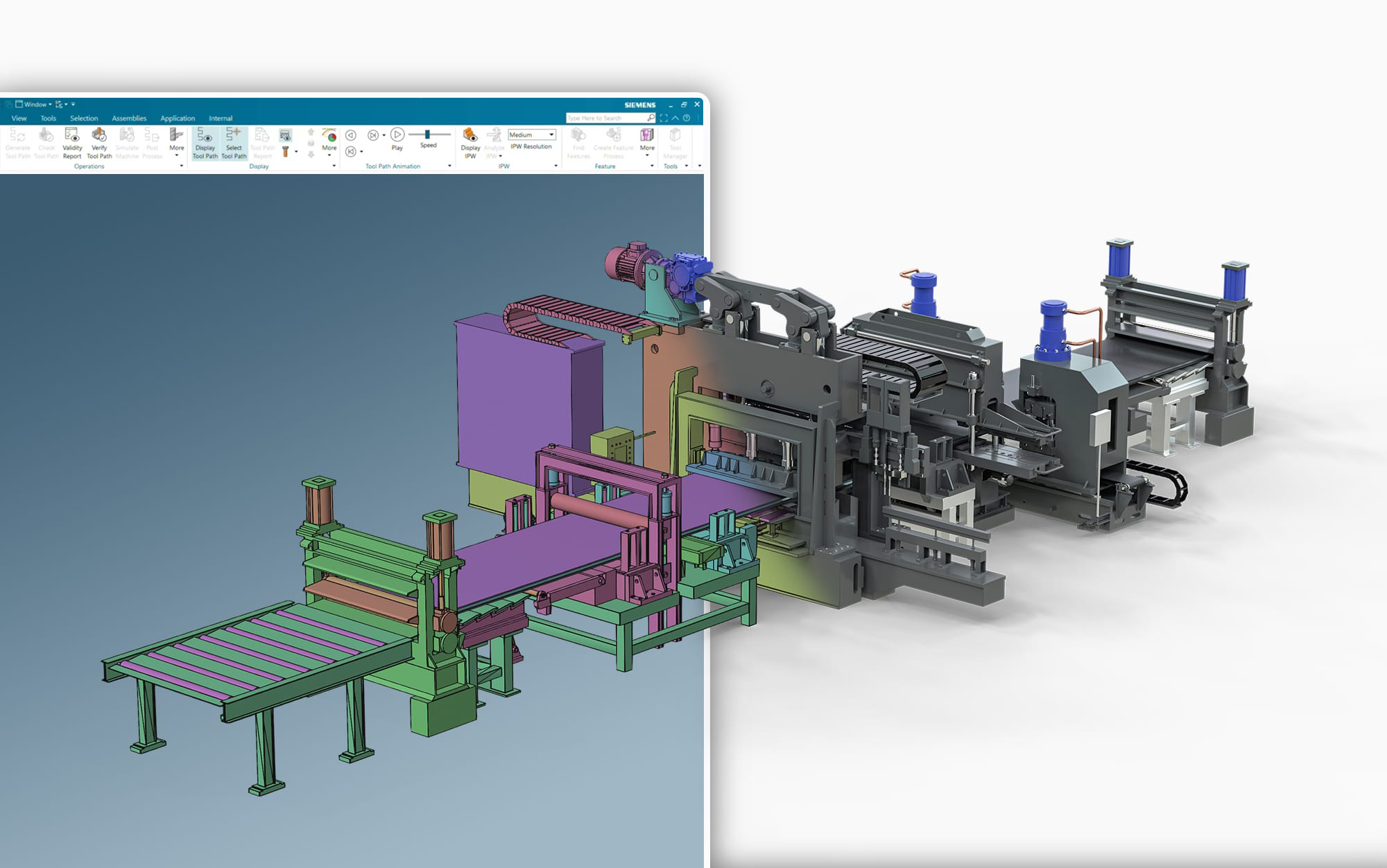The image size is (1387, 868).
Task: Open the help question-mark icon
Action: pos(687,118)
